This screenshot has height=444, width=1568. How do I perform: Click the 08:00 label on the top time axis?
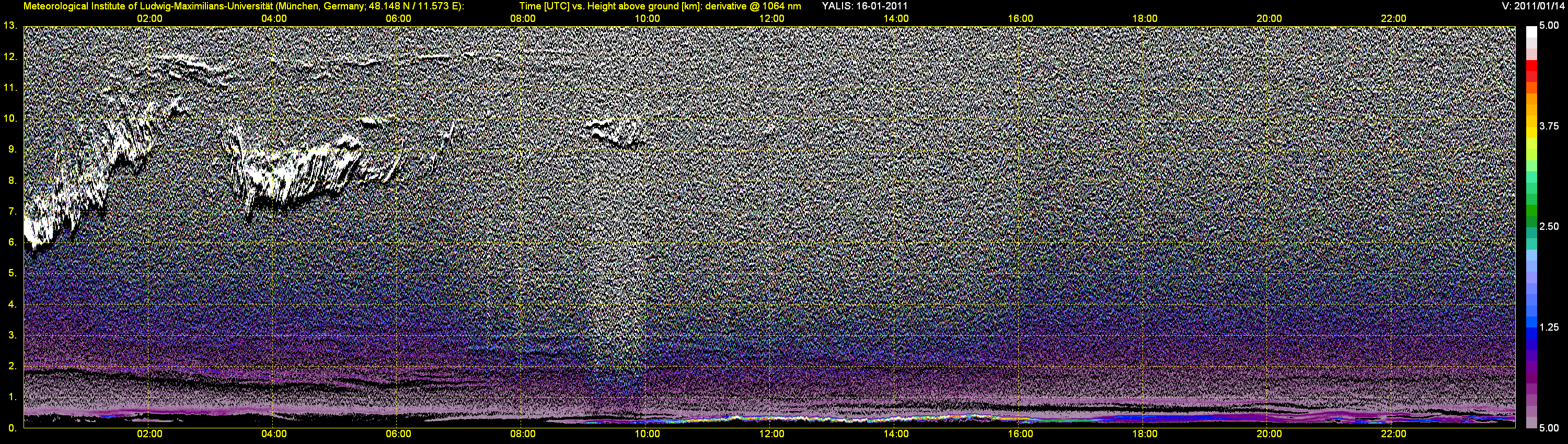point(523,19)
